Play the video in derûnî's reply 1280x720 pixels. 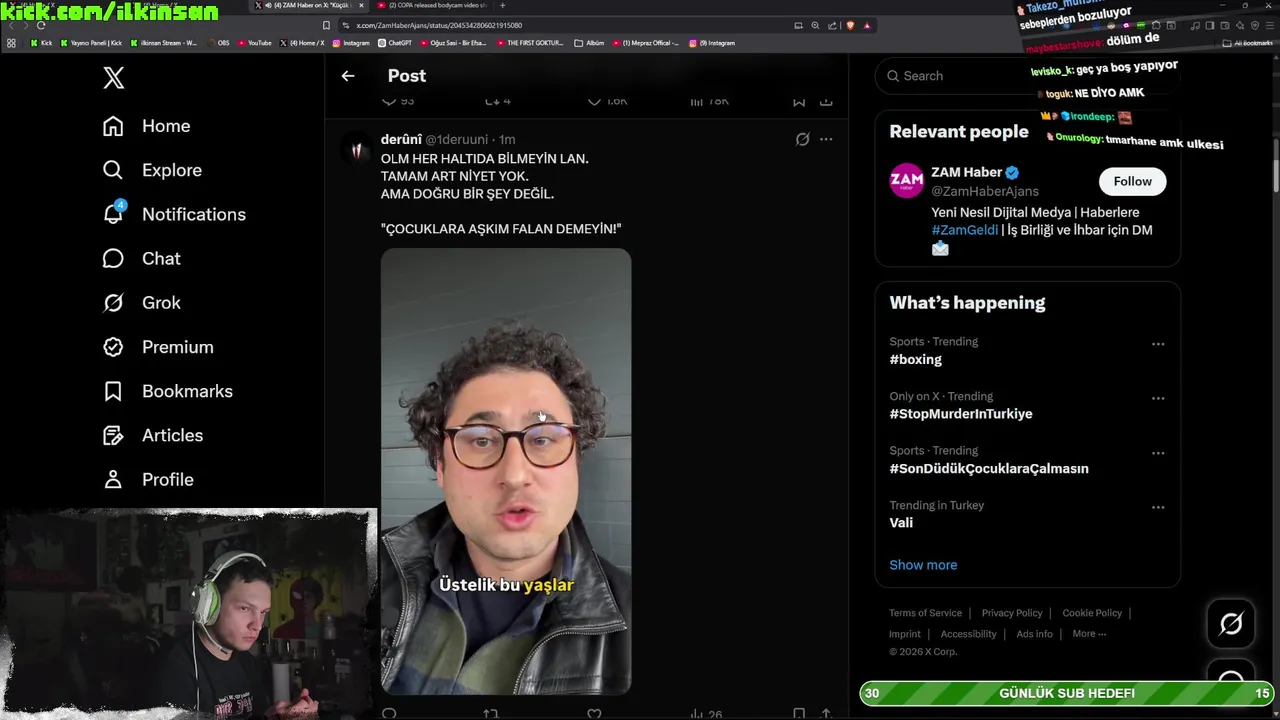point(506,471)
